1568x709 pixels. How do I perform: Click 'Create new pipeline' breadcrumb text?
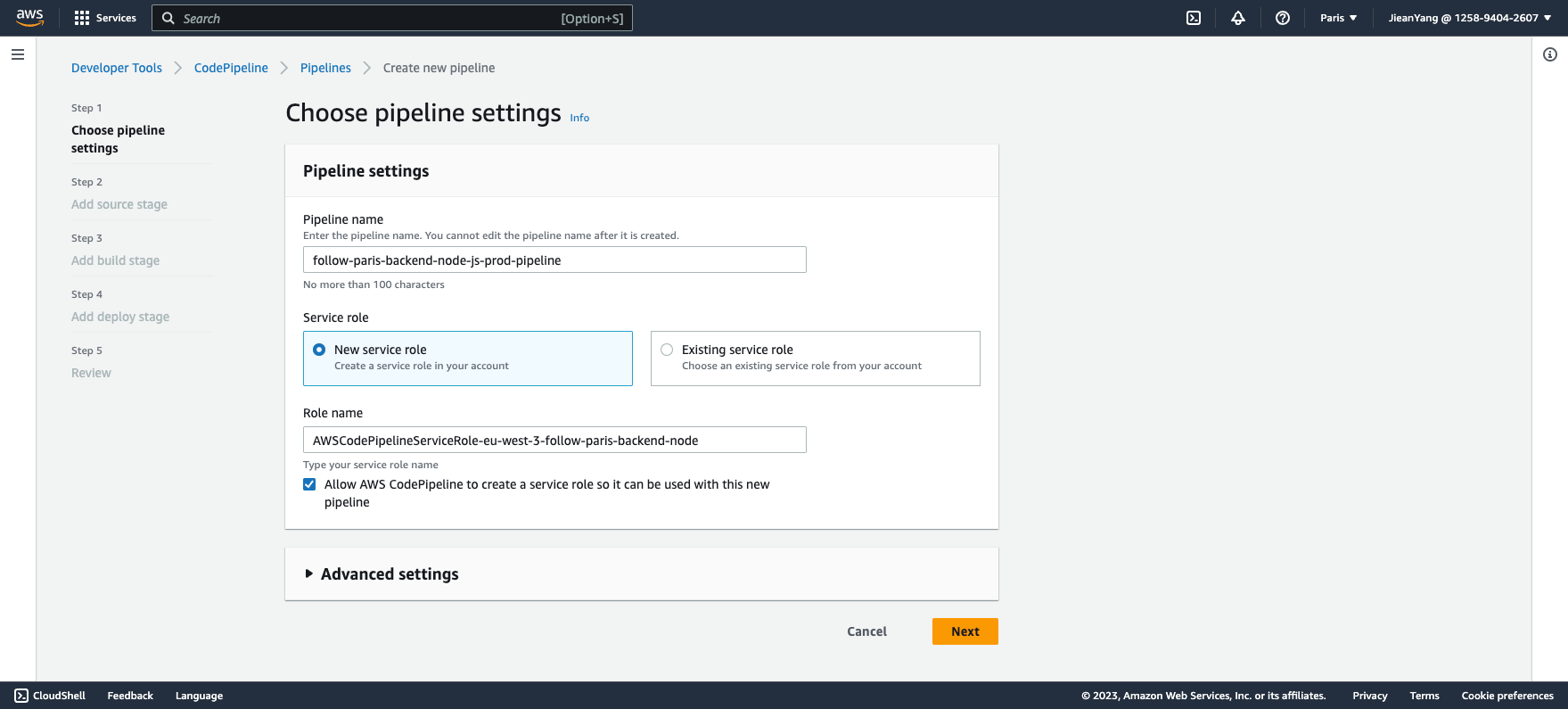point(439,68)
